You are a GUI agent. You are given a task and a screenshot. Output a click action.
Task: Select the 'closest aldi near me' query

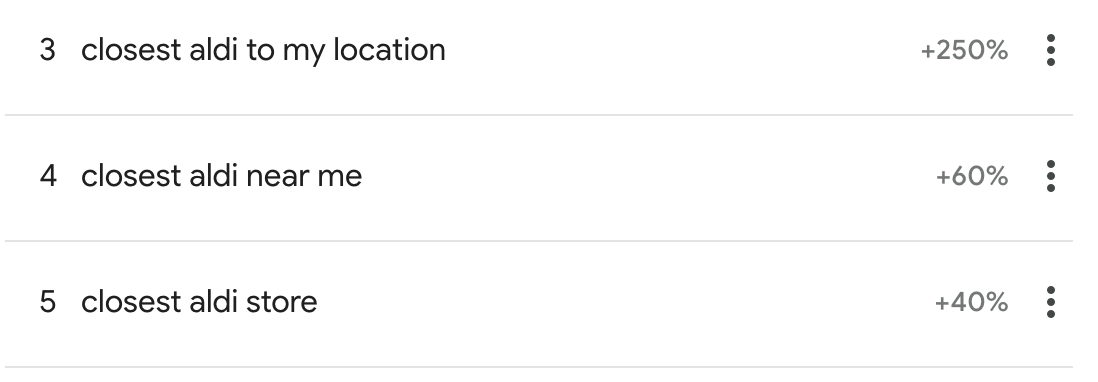point(221,176)
